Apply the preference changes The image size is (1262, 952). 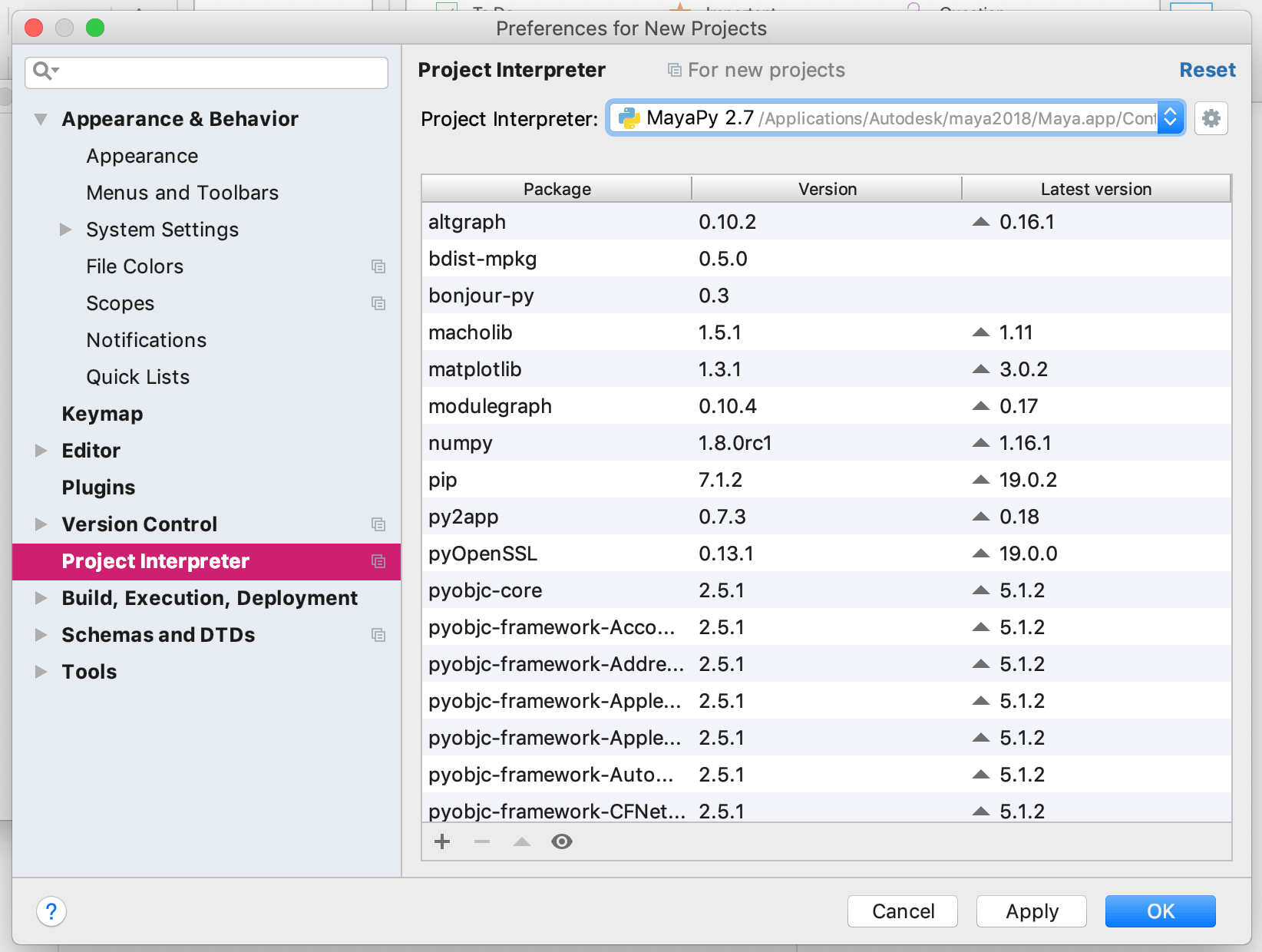pyautogui.click(x=1031, y=911)
